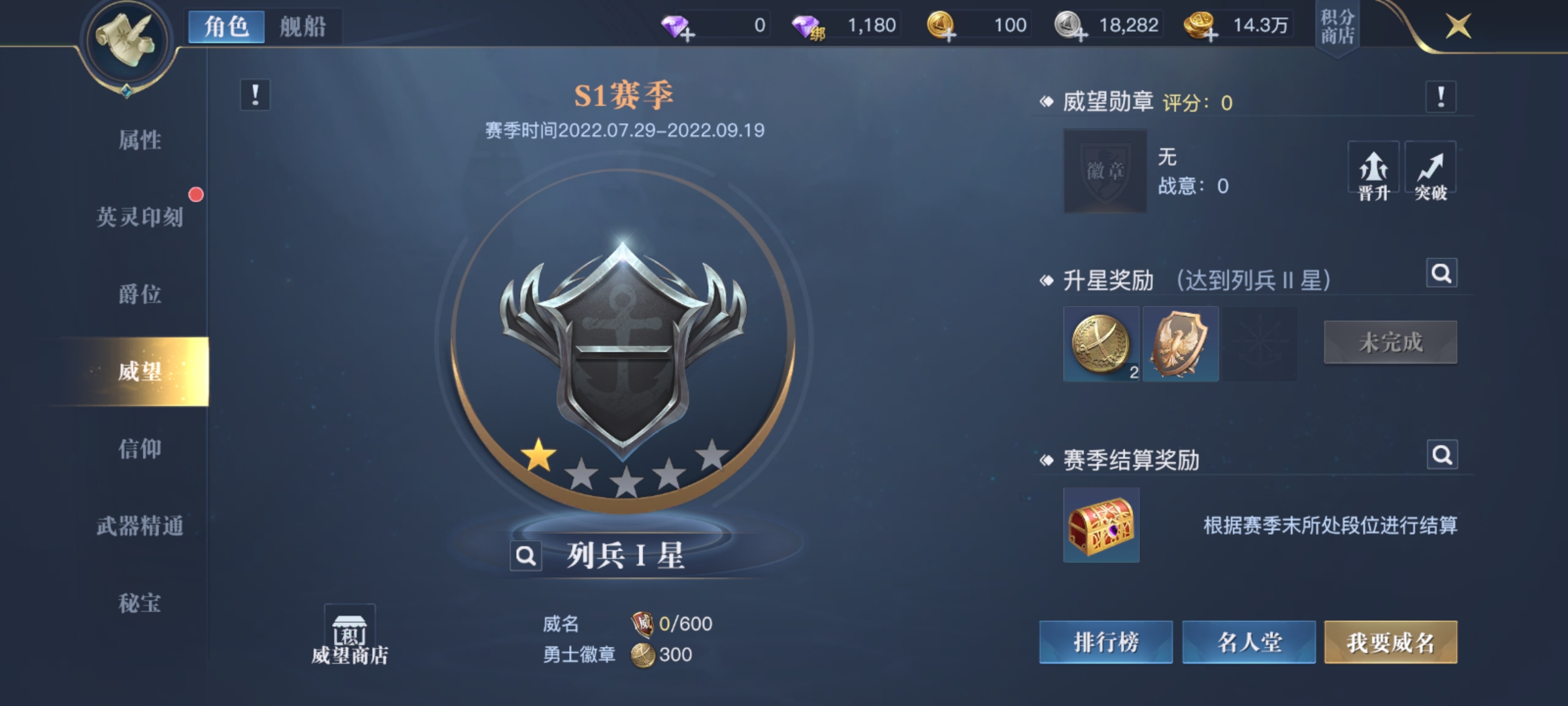Open the magnifier next to 赛季结算奖励
This screenshot has height=706, width=1568.
[x=1442, y=454]
